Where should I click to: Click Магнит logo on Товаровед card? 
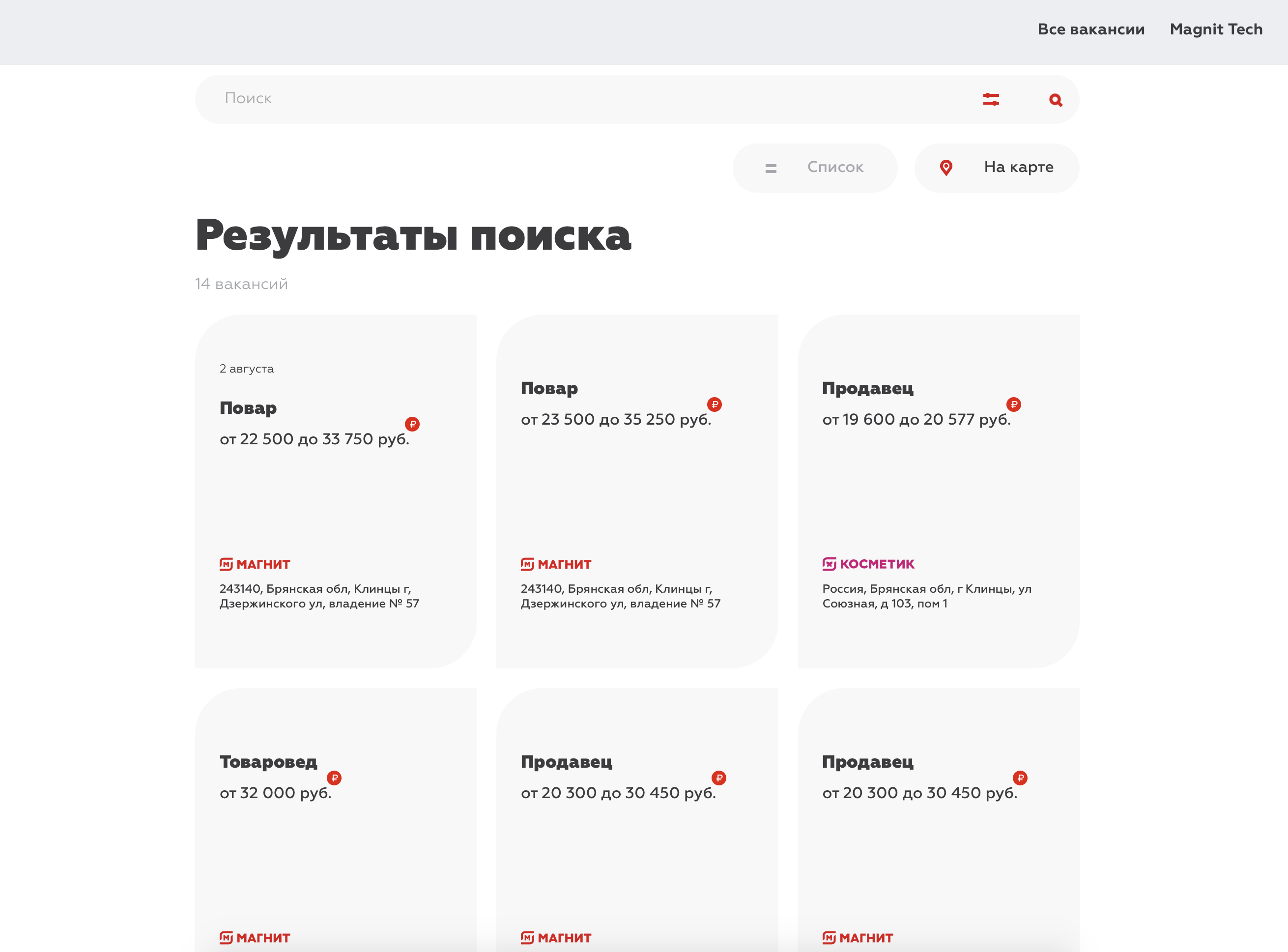255,938
